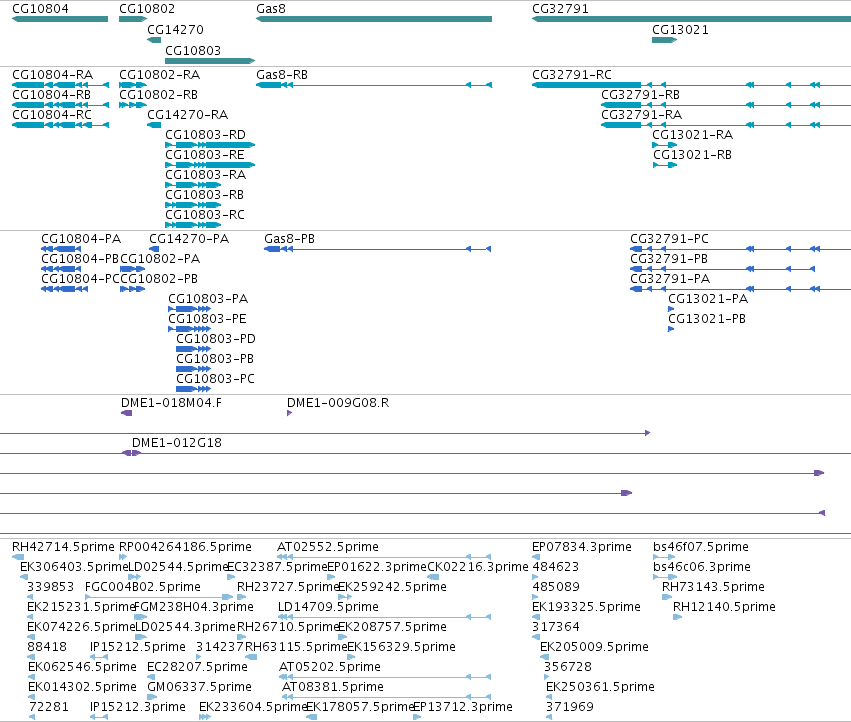Viewport: 851px width, 722px height.
Task: Select the CG13021 gene label
Action: [x=680, y=29]
